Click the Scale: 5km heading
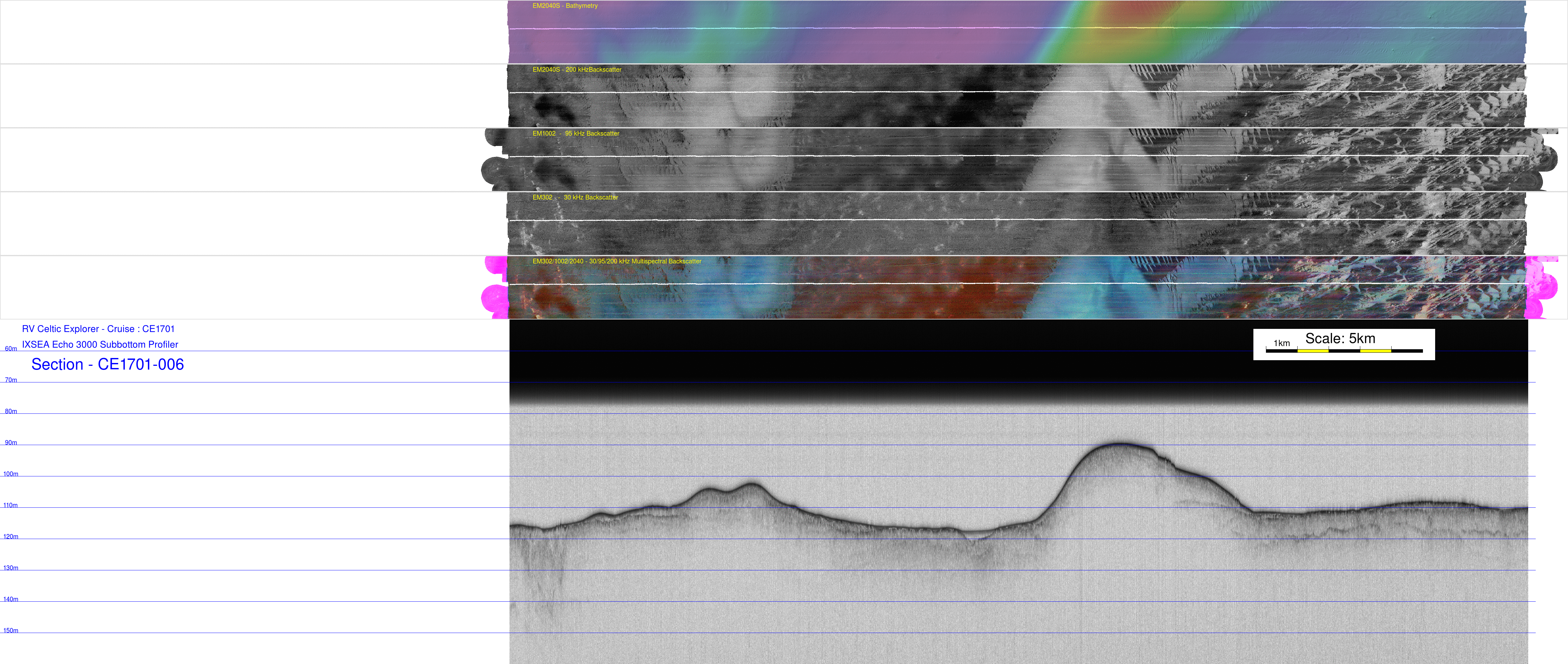This screenshot has height=664, width=1568. coord(1340,338)
